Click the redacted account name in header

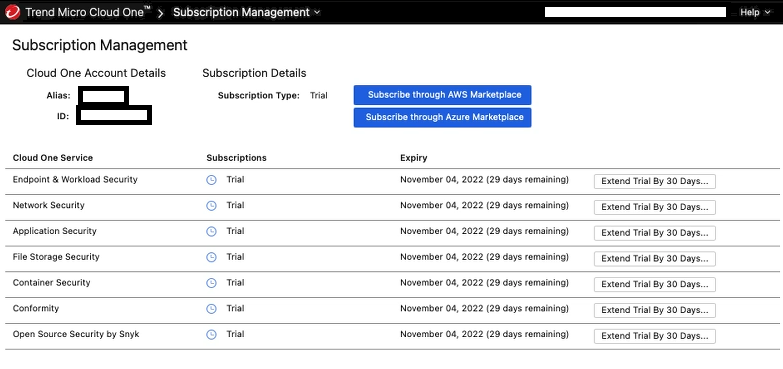click(635, 12)
